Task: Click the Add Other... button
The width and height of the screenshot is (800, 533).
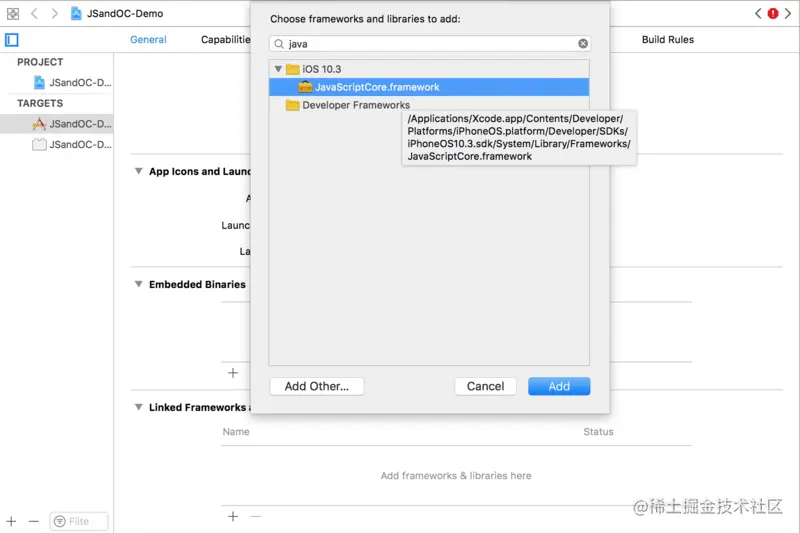Action: [317, 387]
